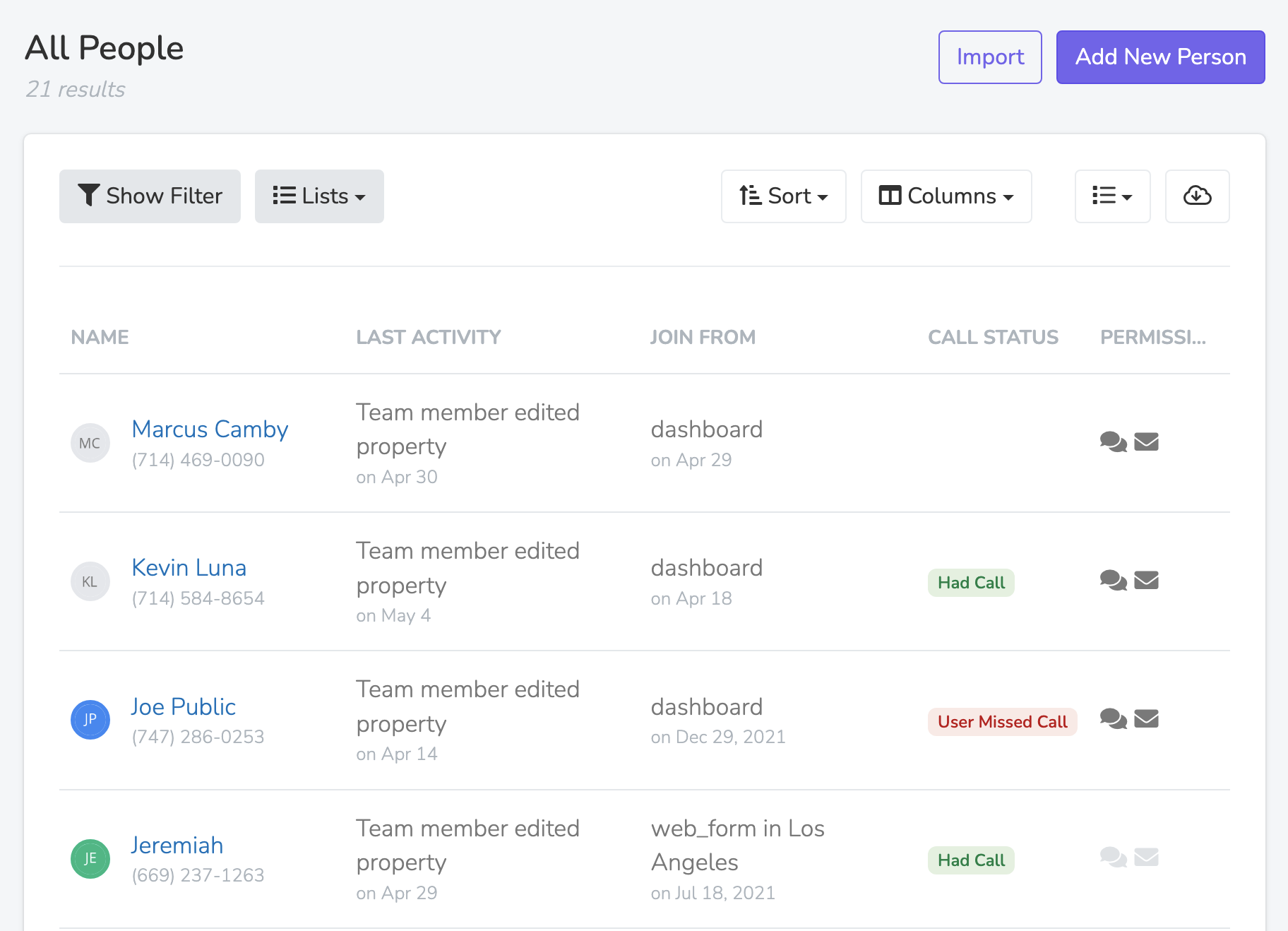Screen dimensions: 1288x931
Task: Click the cloud download export icon
Action: point(1197,196)
